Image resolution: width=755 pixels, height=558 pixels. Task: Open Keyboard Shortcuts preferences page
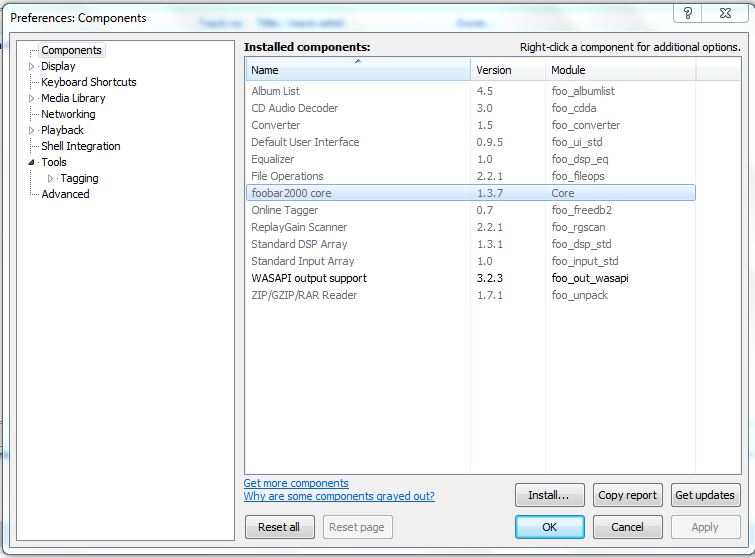[x=89, y=82]
